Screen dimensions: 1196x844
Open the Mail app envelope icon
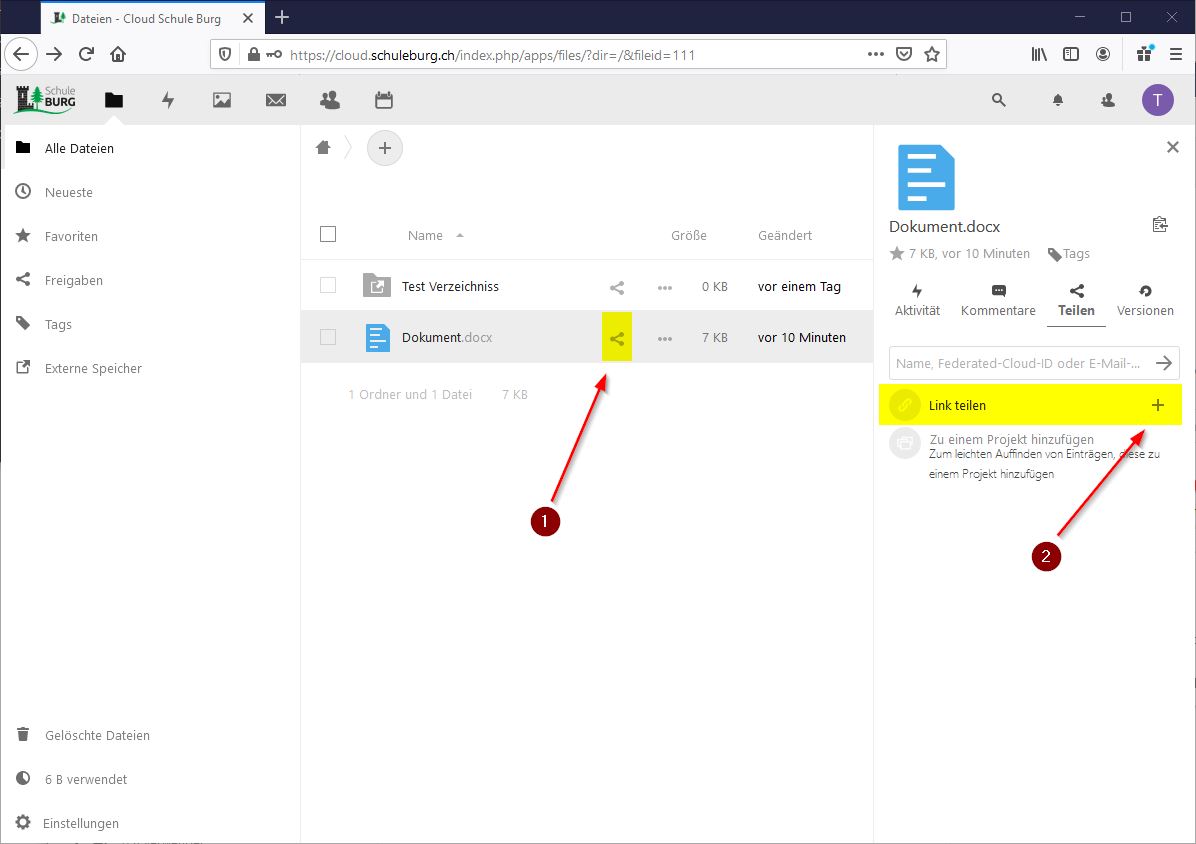click(x=276, y=100)
